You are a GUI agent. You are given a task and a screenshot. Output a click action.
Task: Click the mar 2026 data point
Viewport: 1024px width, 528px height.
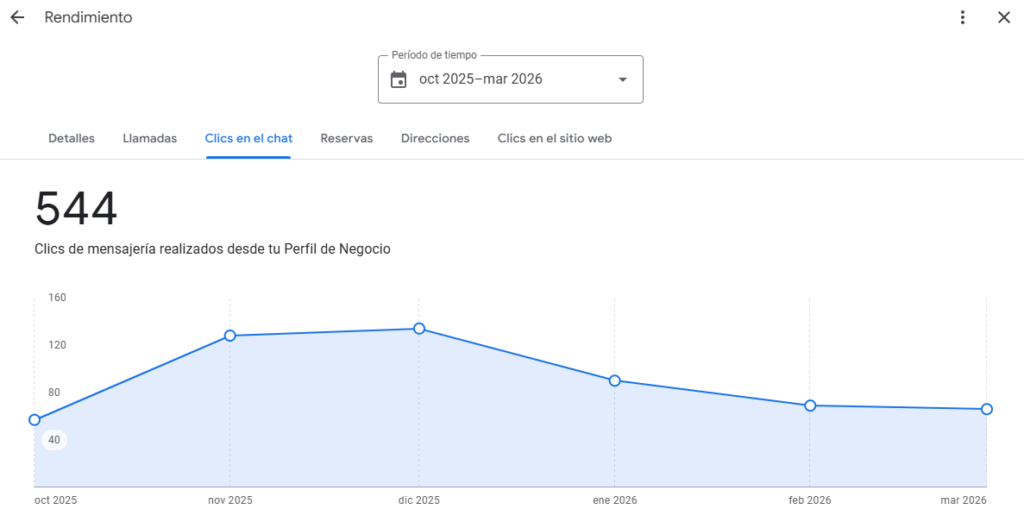pos(987,409)
